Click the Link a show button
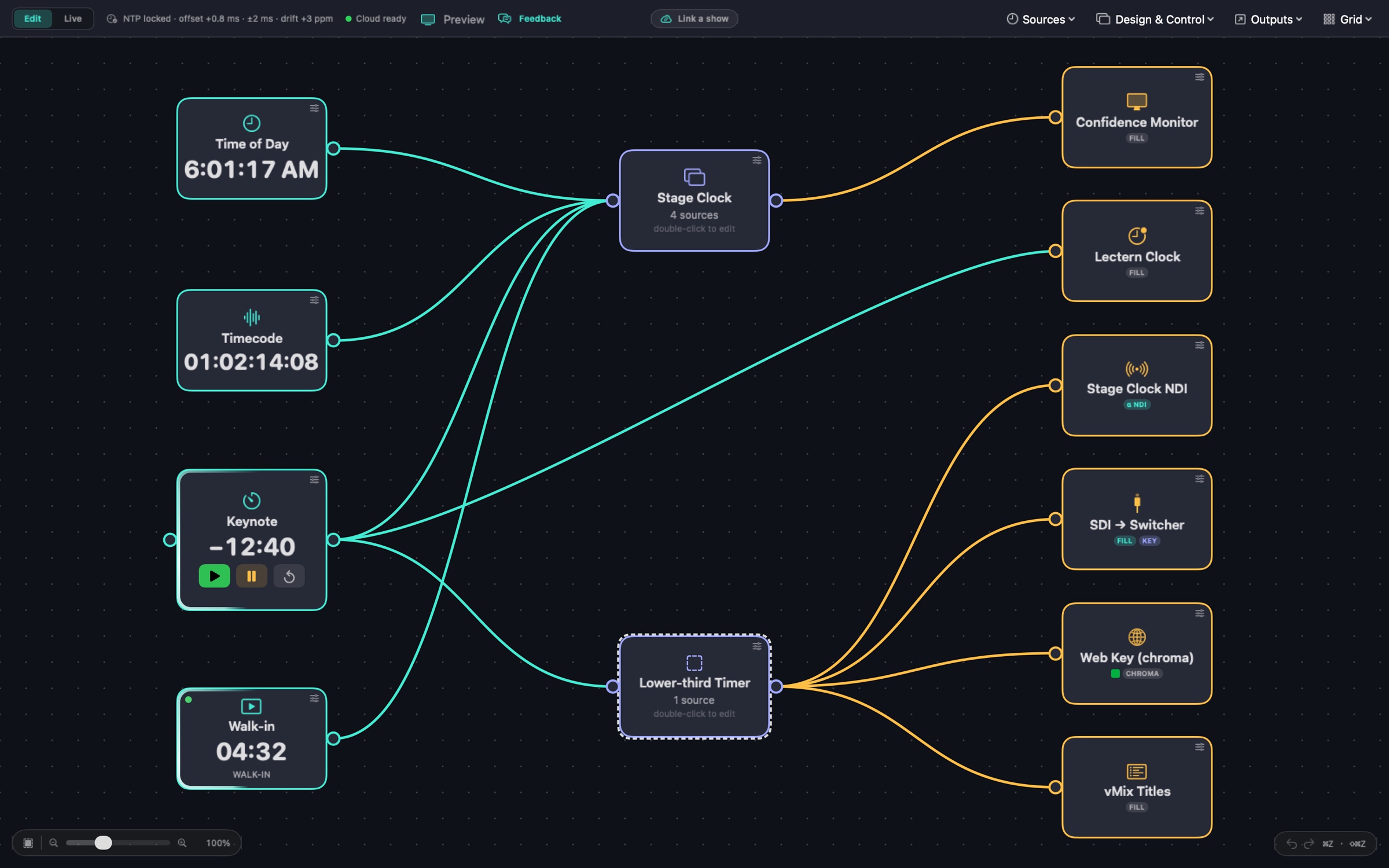The height and width of the screenshot is (868, 1389). [x=694, y=19]
